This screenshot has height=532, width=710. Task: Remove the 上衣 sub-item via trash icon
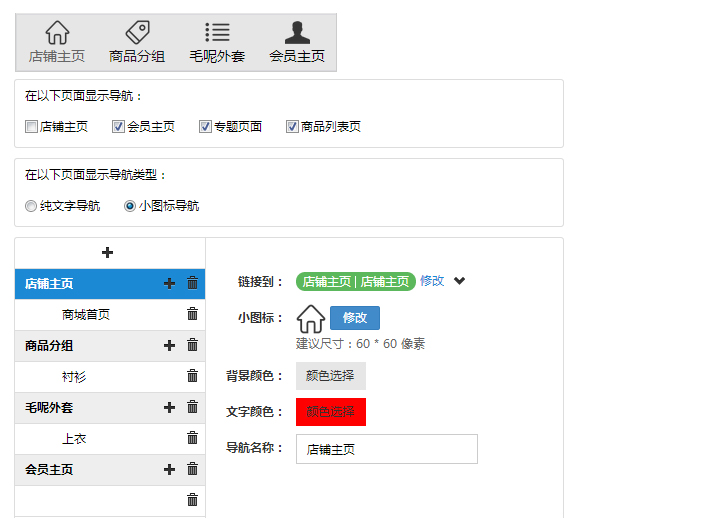click(x=193, y=438)
